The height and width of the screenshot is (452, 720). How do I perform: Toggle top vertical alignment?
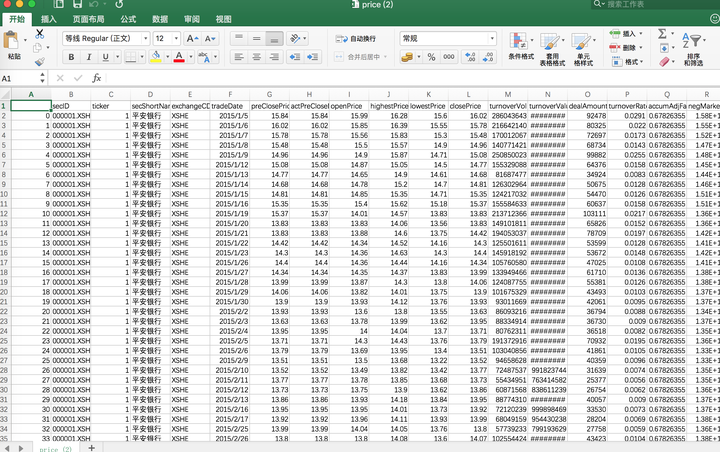click(x=239, y=39)
